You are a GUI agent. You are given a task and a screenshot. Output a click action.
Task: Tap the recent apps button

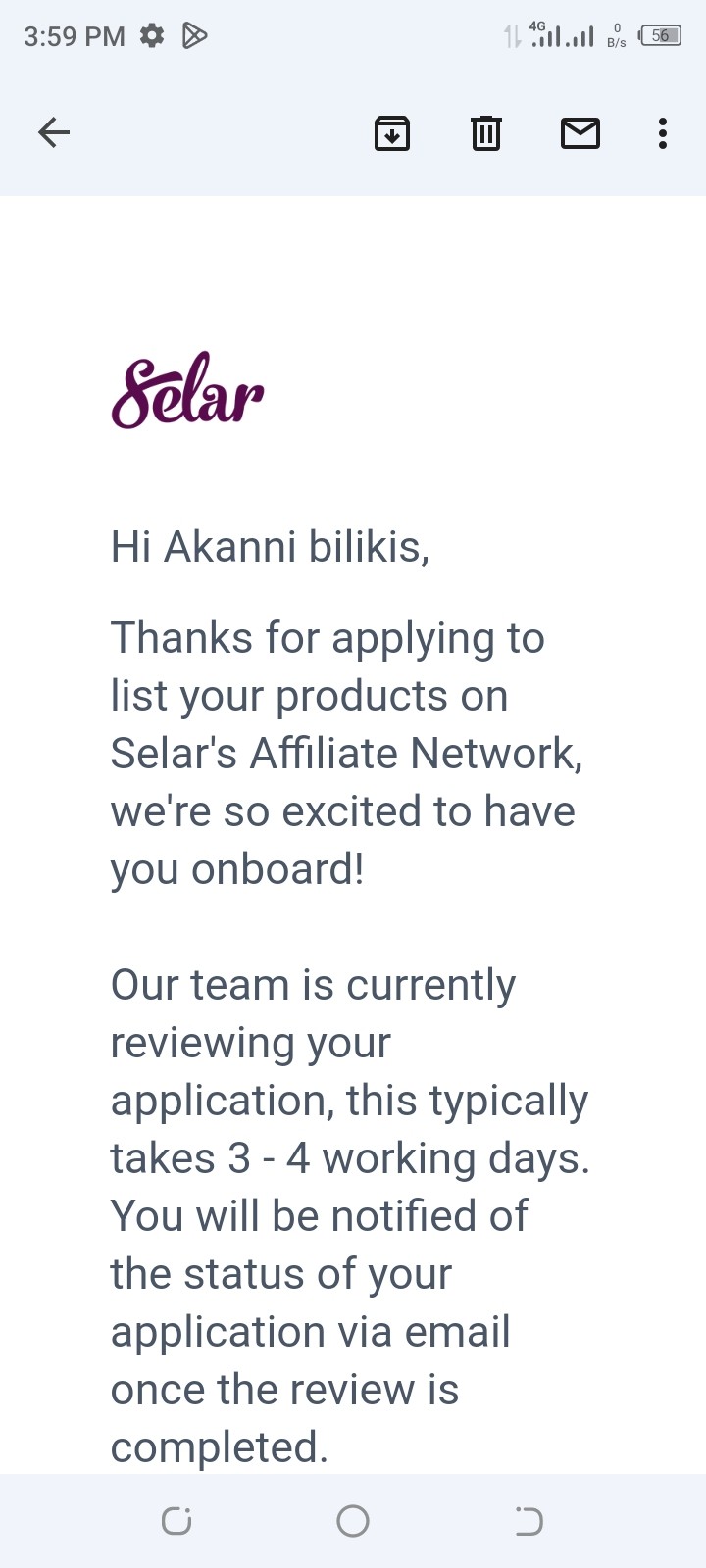[x=176, y=1521]
